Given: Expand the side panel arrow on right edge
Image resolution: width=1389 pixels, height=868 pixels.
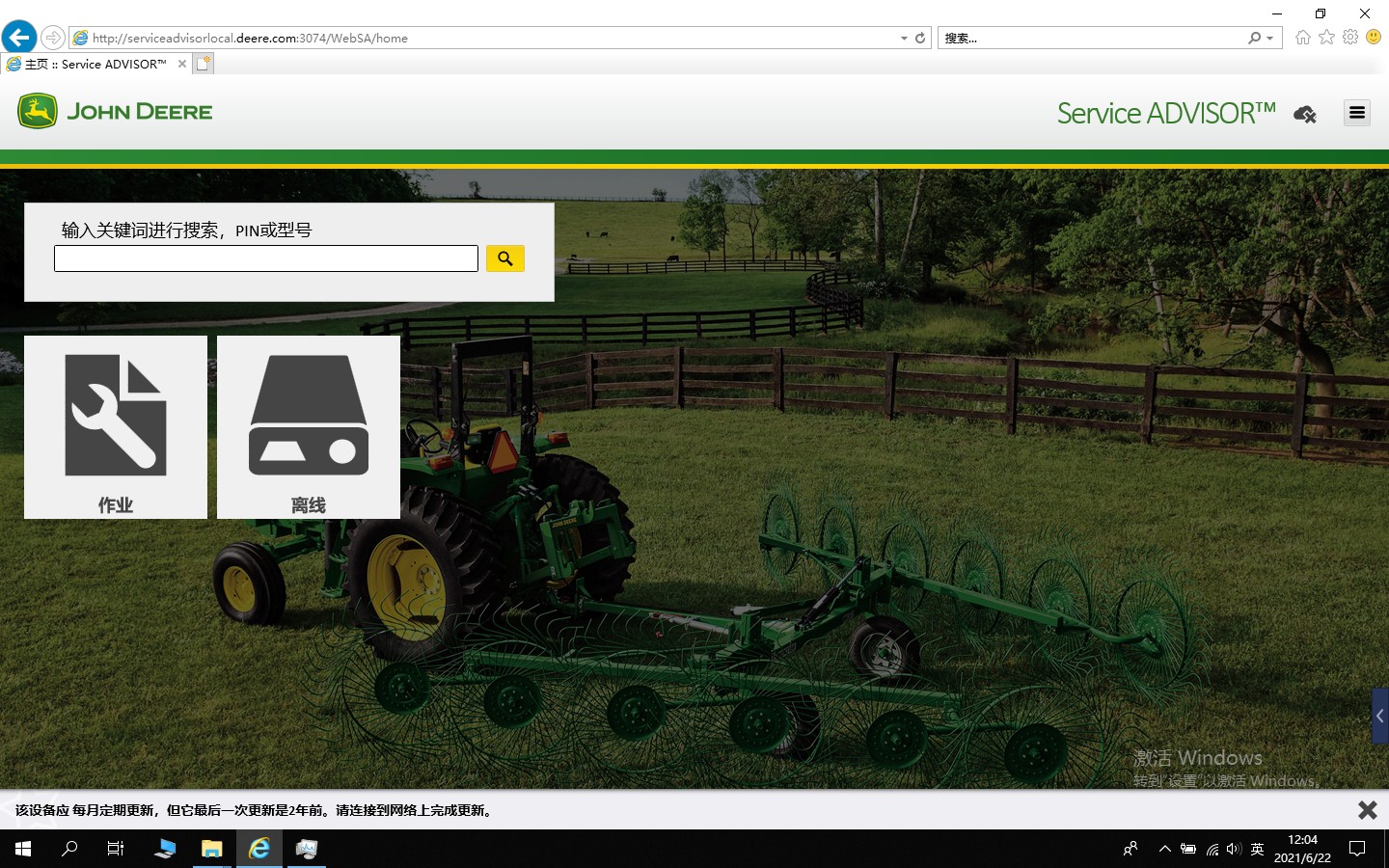Looking at the screenshot, I should (x=1380, y=716).
